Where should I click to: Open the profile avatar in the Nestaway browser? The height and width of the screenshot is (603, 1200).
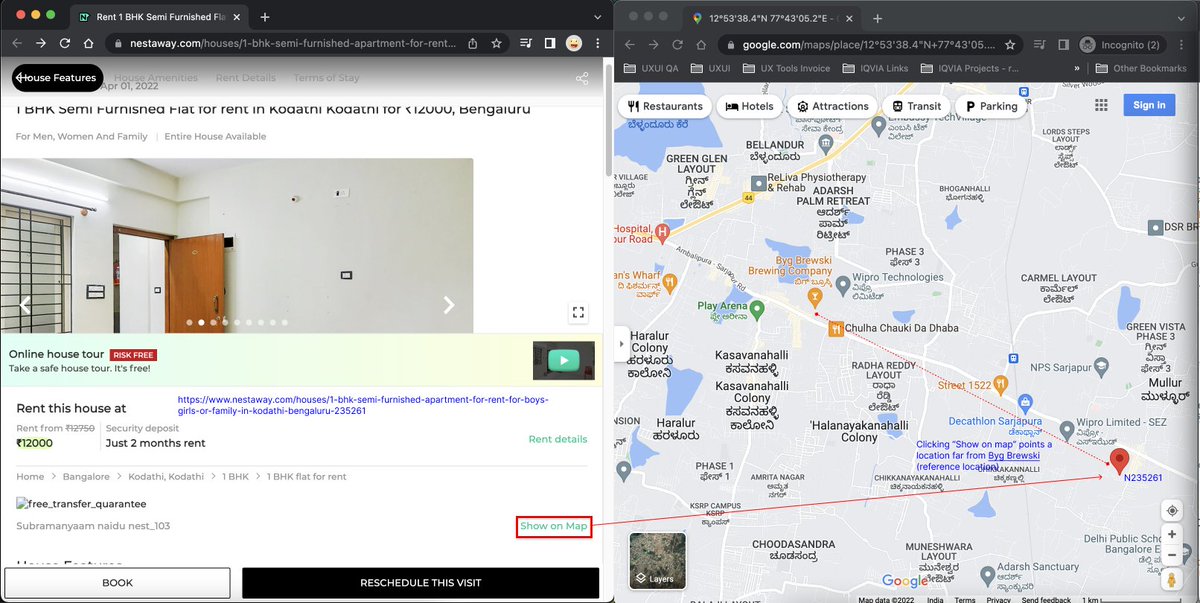coord(575,44)
